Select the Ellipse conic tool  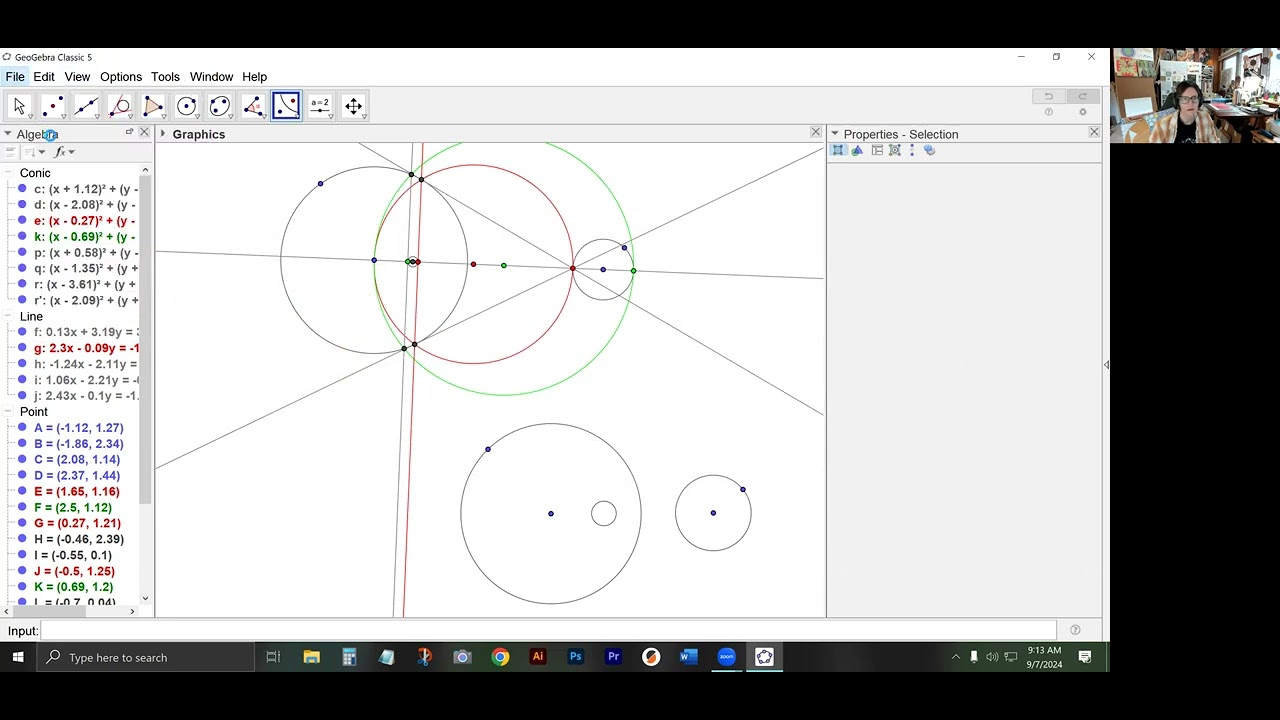(220, 106)
